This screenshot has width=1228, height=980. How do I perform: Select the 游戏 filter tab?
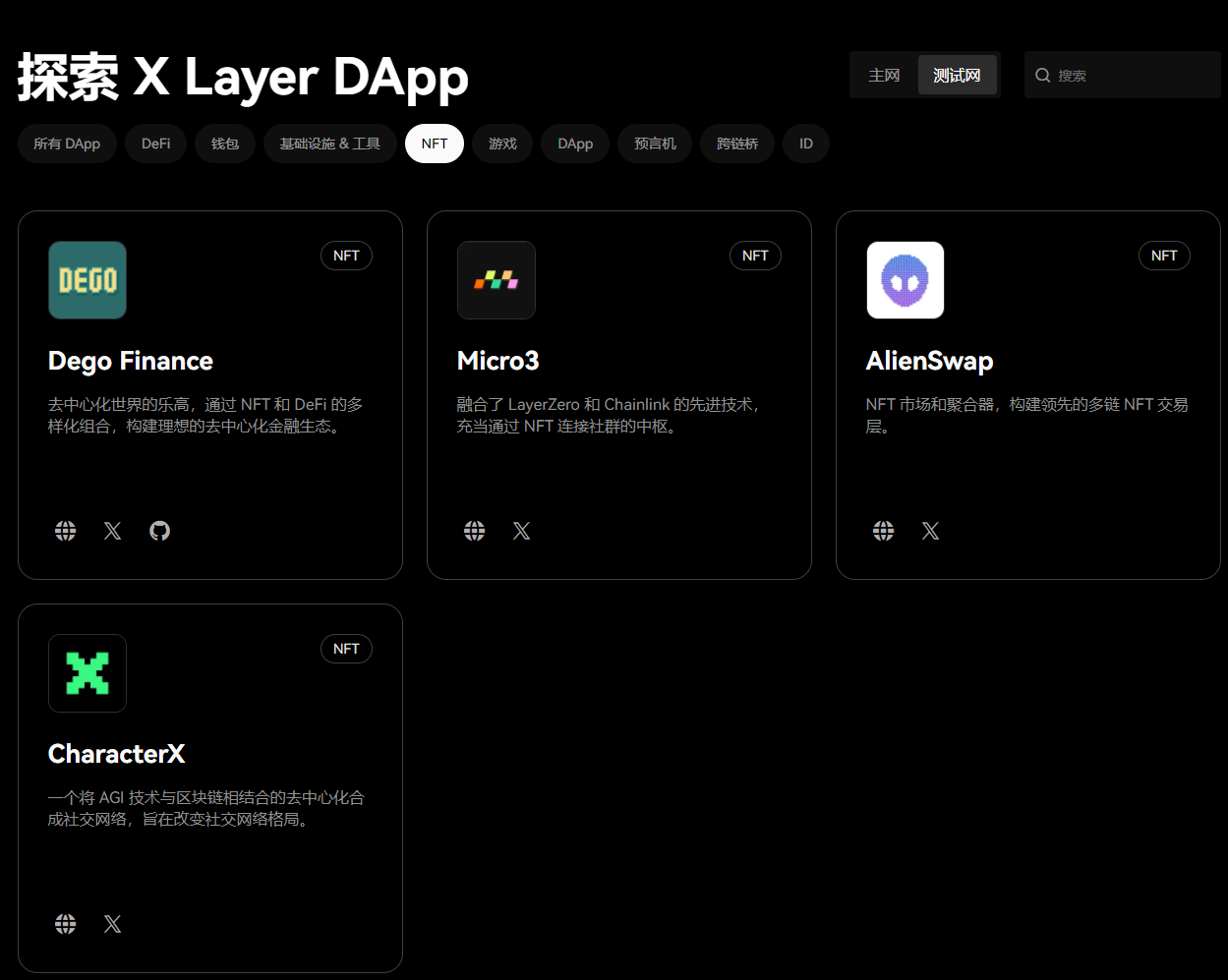point(502,144)
